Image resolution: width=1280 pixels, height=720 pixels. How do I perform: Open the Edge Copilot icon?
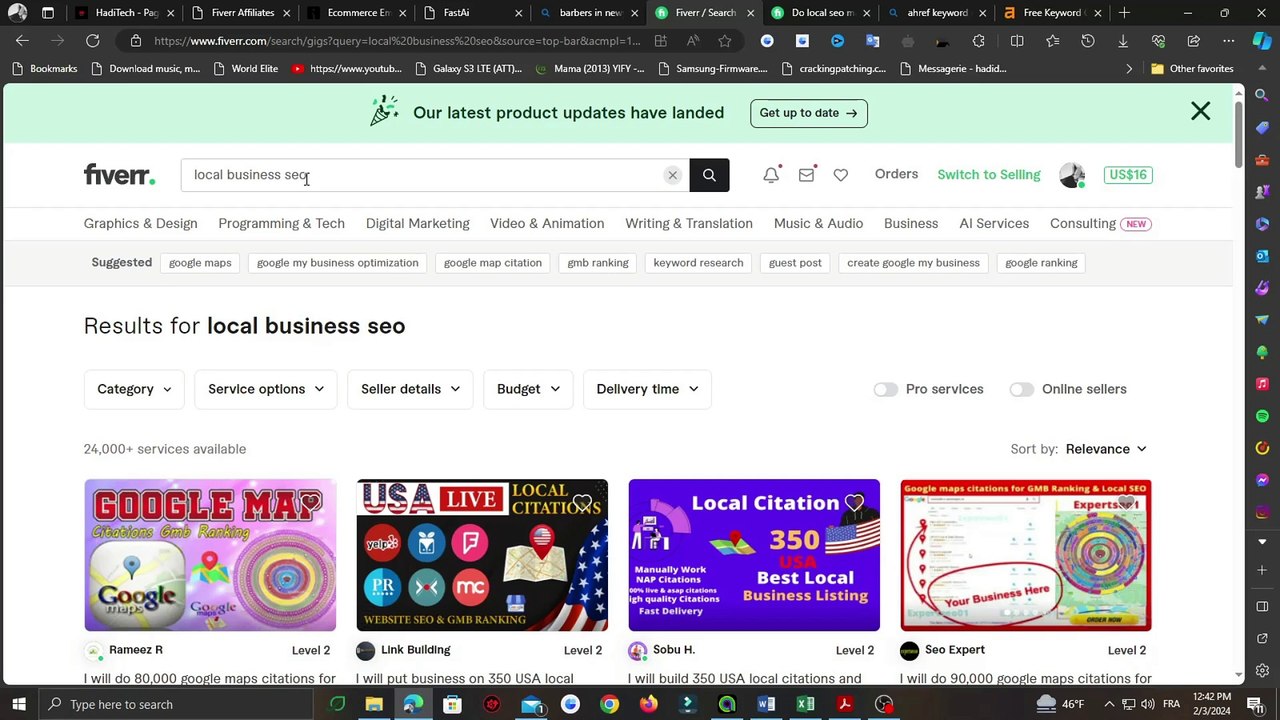coord(1262,41)
